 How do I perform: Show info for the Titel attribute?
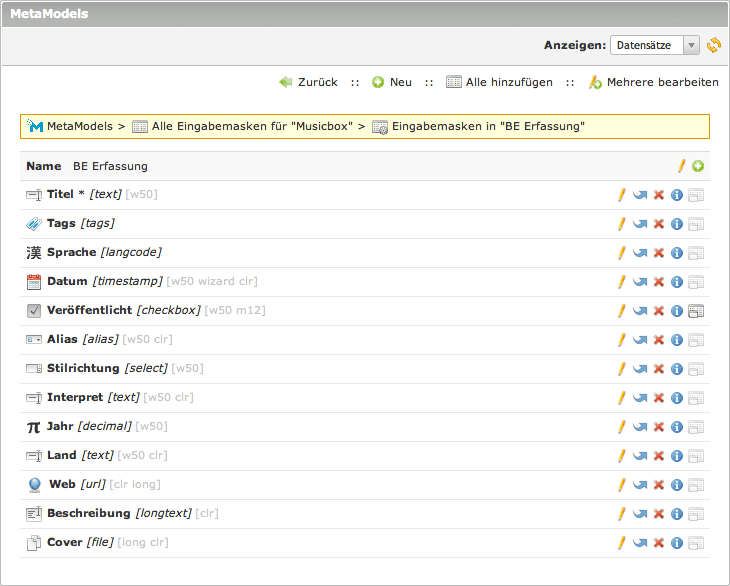pyautogui.click(x=677, y=195)
